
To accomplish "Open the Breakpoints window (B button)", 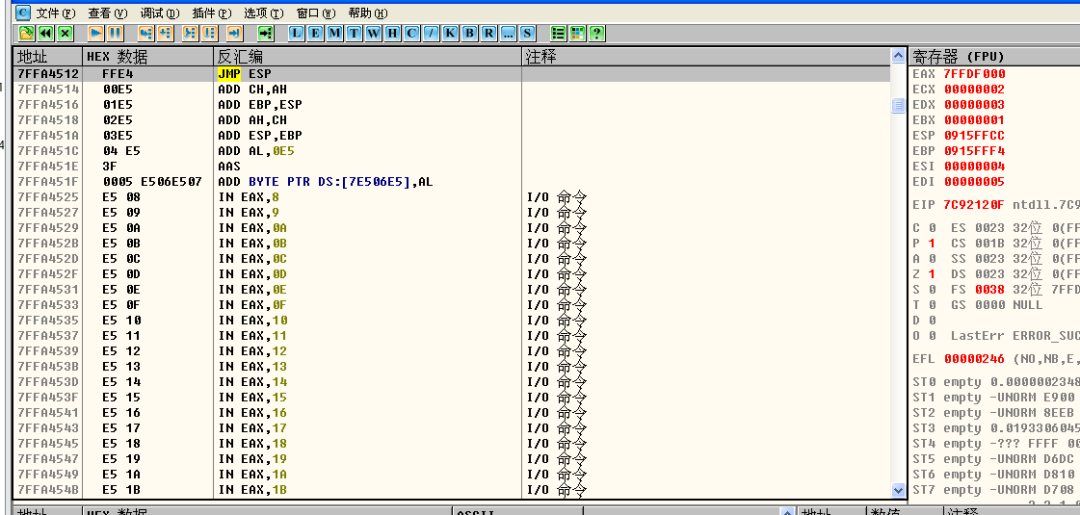I will (470, 33).
